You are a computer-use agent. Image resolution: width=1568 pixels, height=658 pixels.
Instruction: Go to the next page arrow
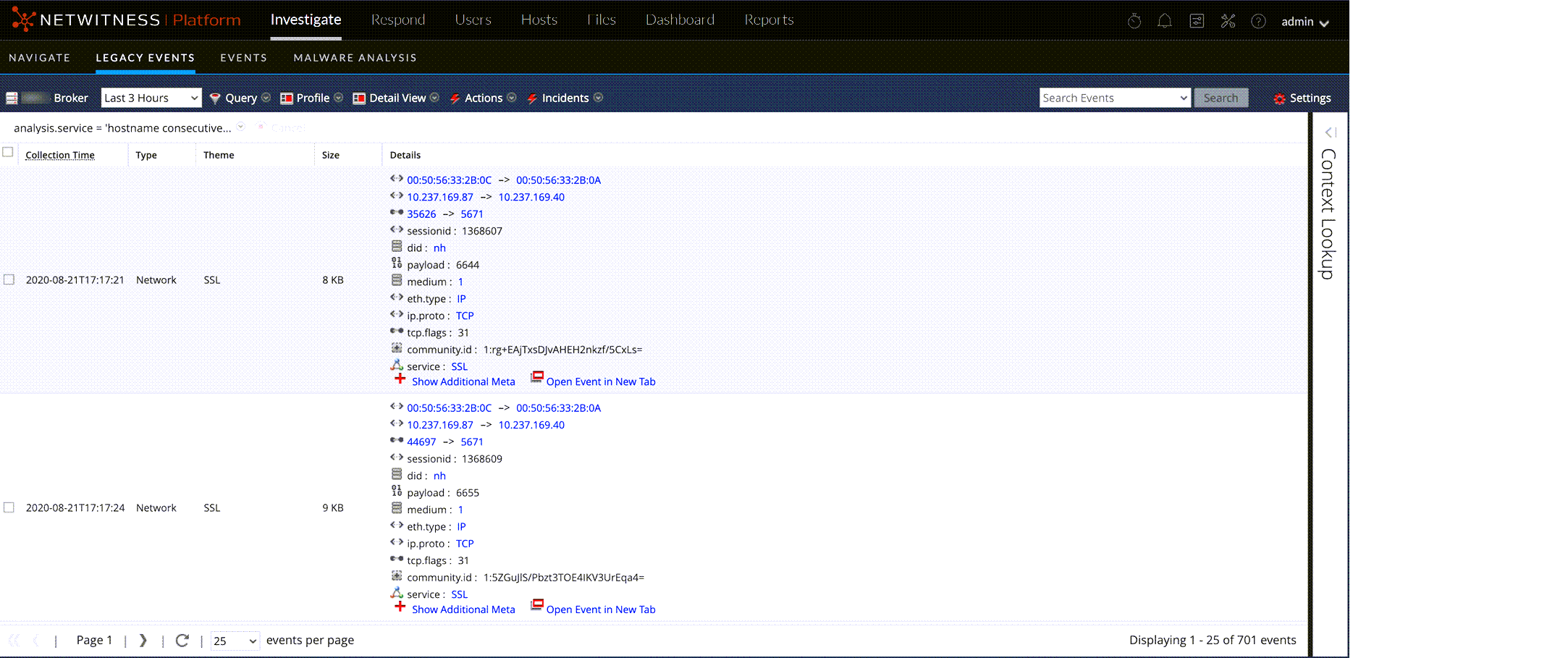143,640
